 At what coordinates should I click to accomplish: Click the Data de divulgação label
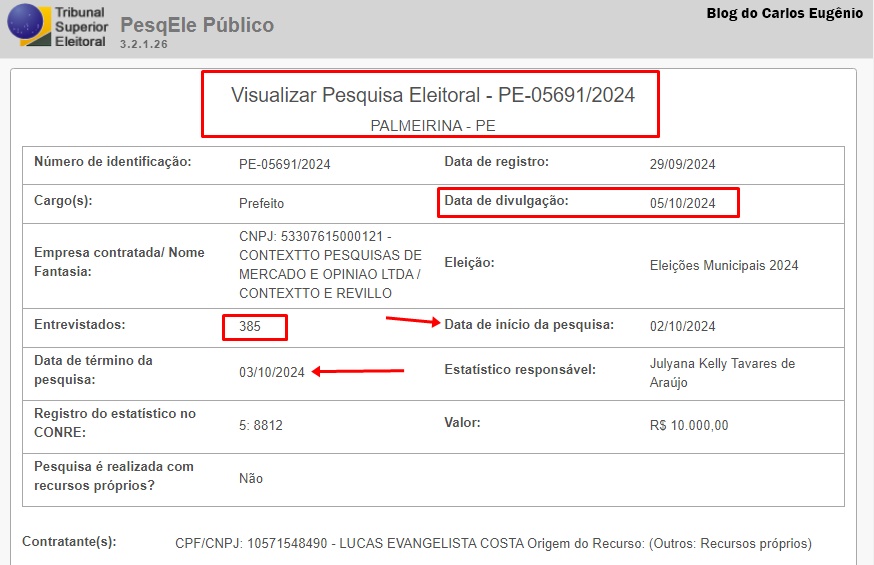[x=506, y=201]
